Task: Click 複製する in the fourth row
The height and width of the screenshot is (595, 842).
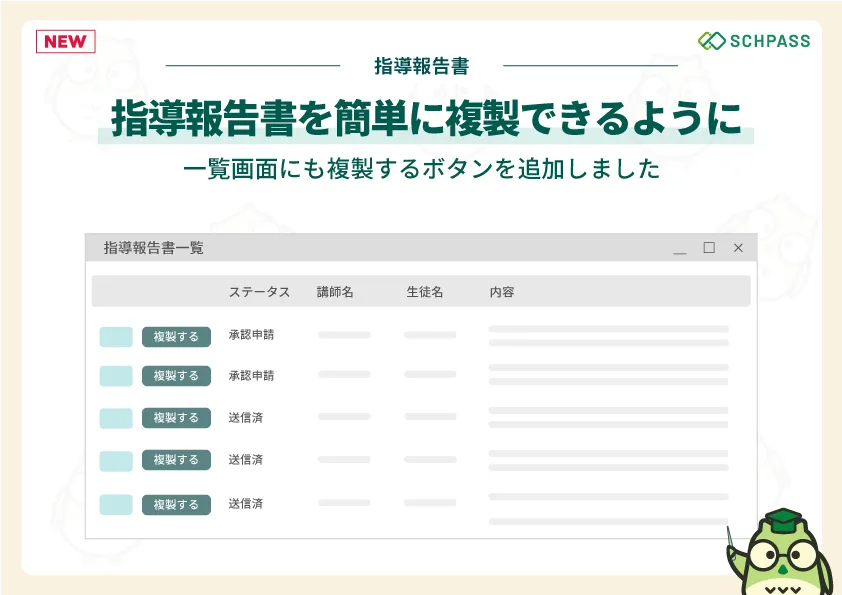Action: click(x=176, y=460)
